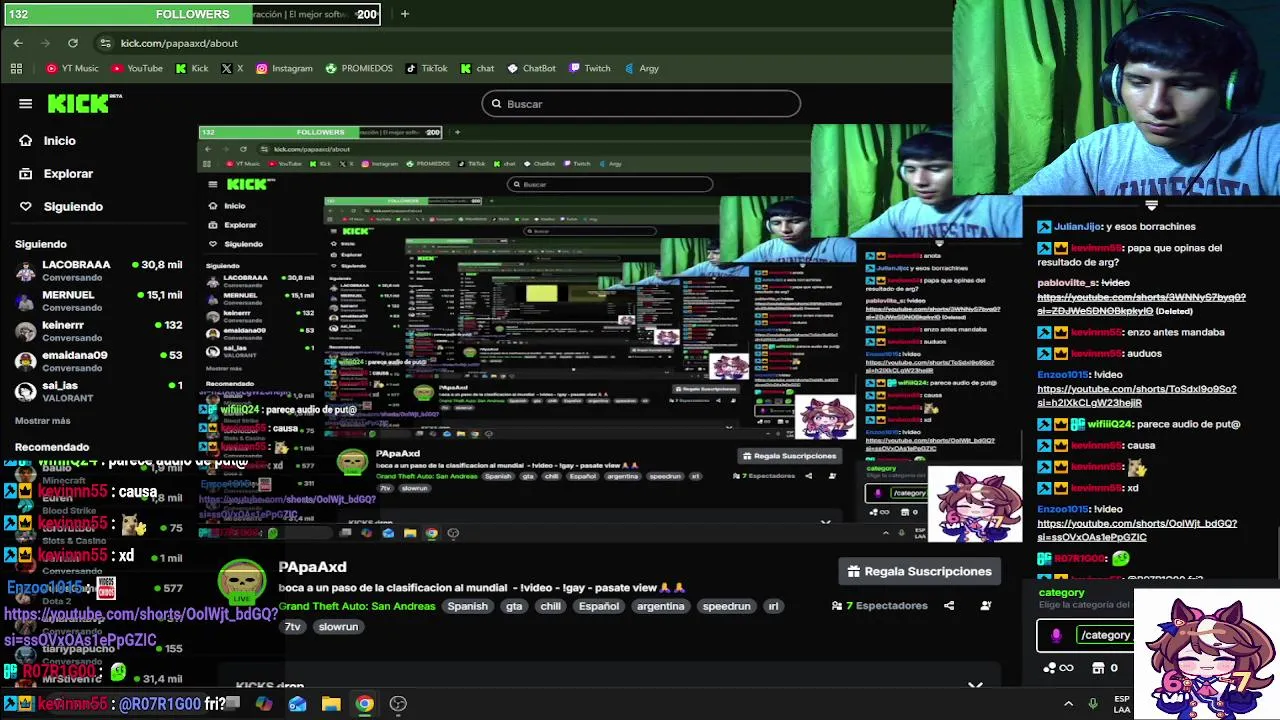Open the PROMIEDOS bookmark
This screenshot has height=720, width=1280.
click(359, 68)
